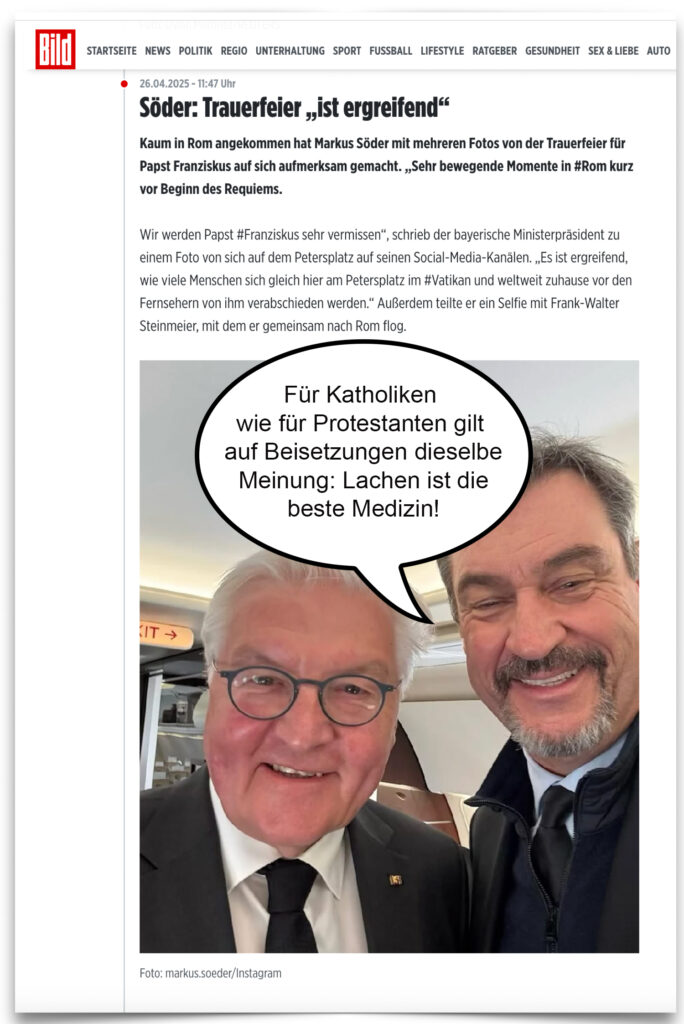The image size is (684, 1024).
Task: Click the headline Söder: Trauerfeier „ist ergreifend“
Action: pyautogui.click(x=295, y=108)
